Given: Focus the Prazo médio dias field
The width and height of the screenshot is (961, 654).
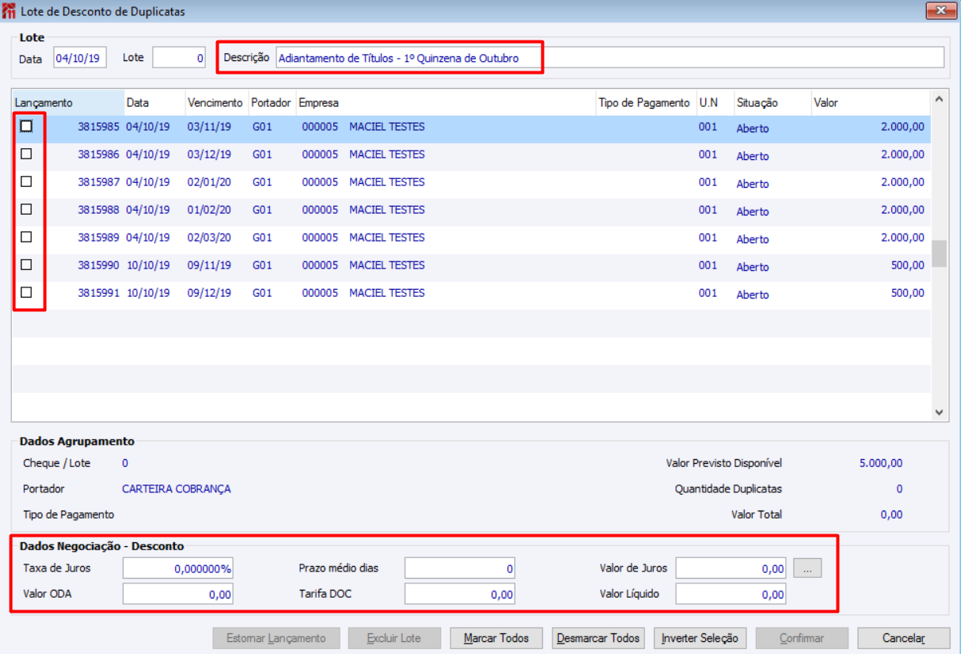Looking at the screenshot, I should (460, 568).
